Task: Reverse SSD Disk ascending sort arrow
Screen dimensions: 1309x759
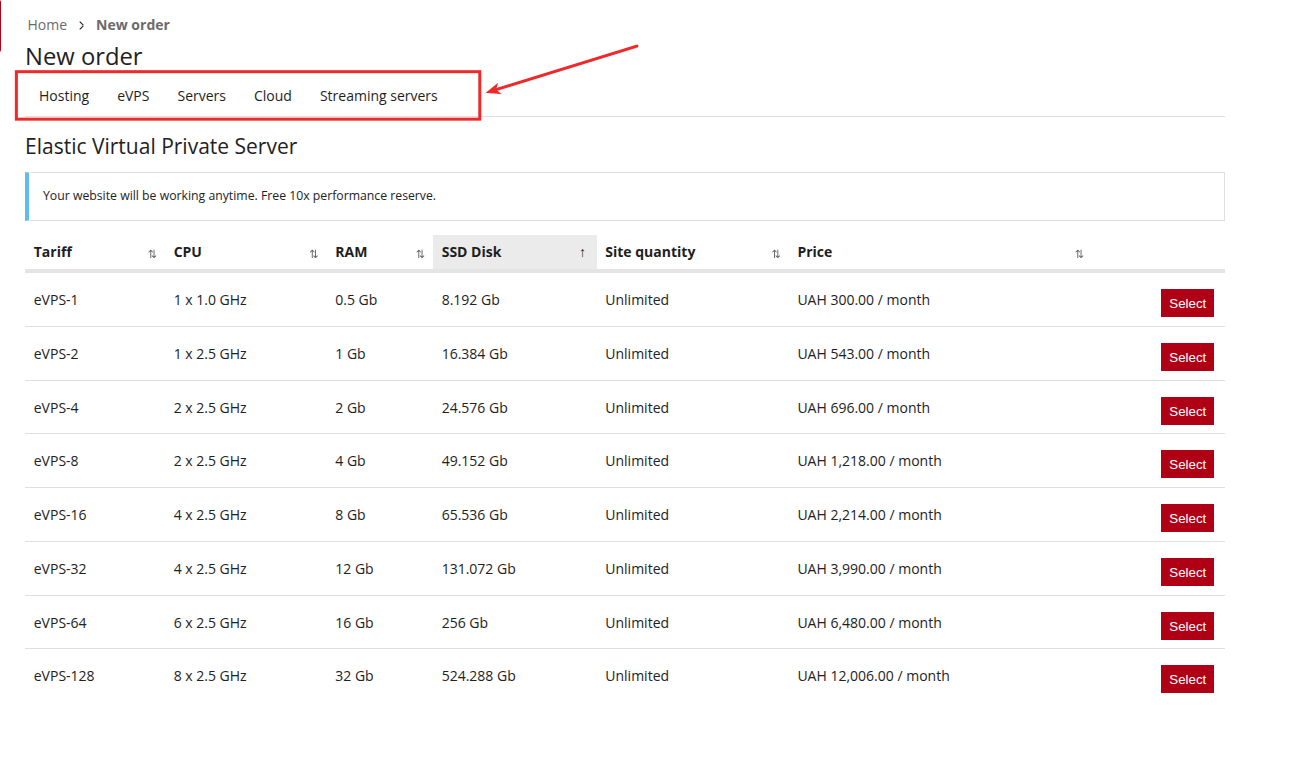Action: 582,254
